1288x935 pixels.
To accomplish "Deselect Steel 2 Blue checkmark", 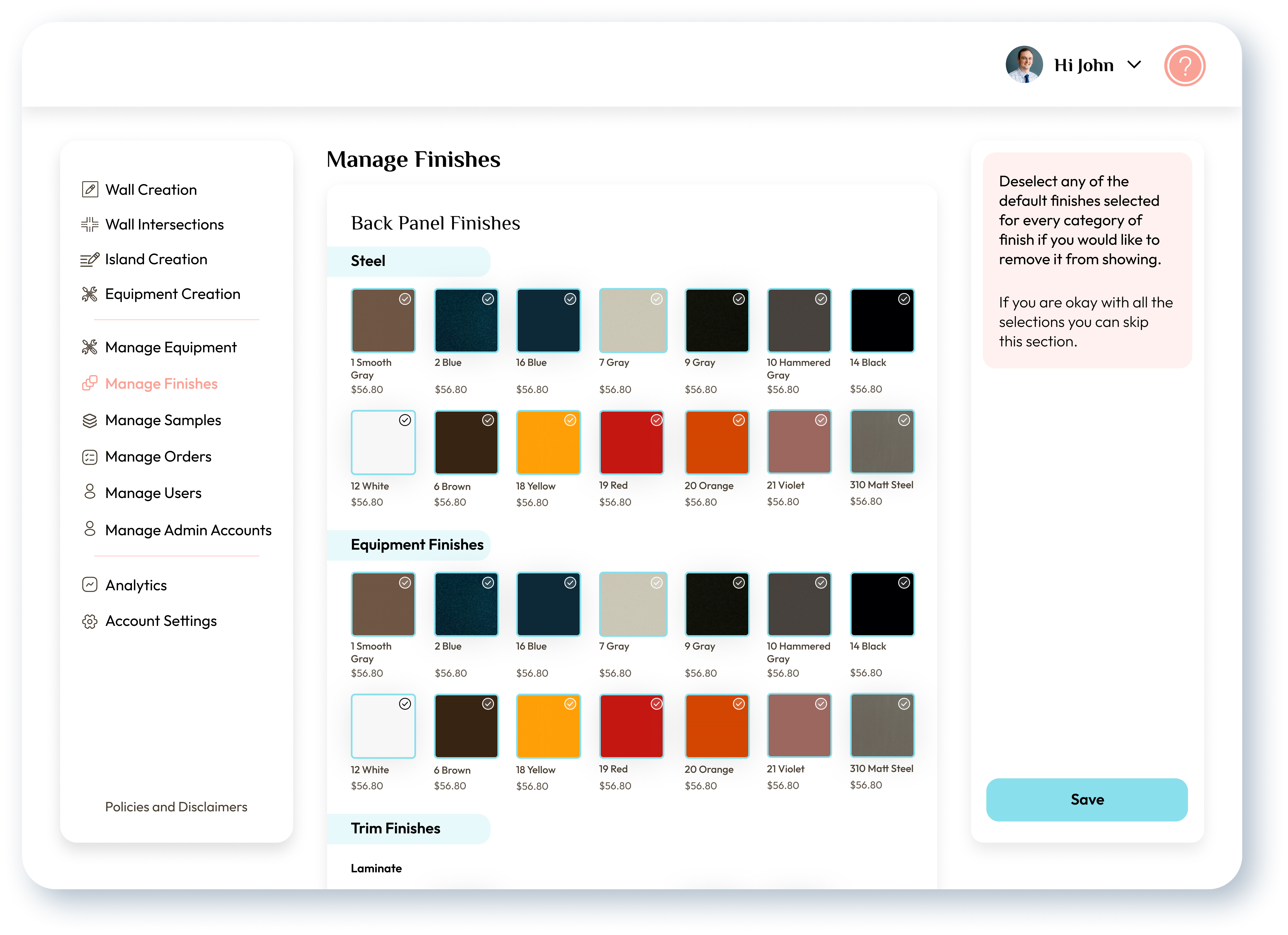I will click(x=488, y=299).
